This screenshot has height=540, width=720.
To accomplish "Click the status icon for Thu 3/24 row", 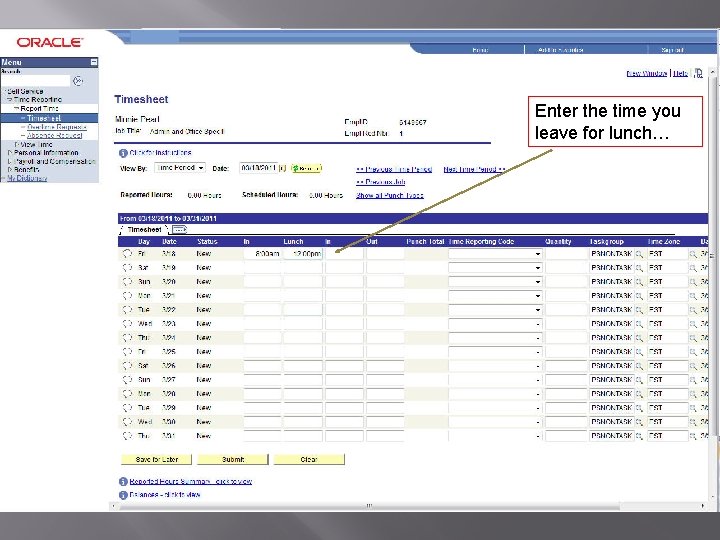I will coord(127,338).
